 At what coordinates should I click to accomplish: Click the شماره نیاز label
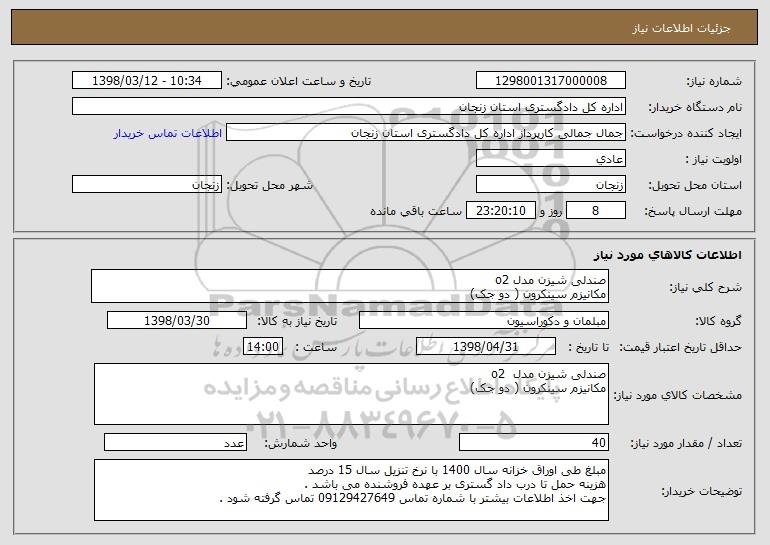click(714, 82)
